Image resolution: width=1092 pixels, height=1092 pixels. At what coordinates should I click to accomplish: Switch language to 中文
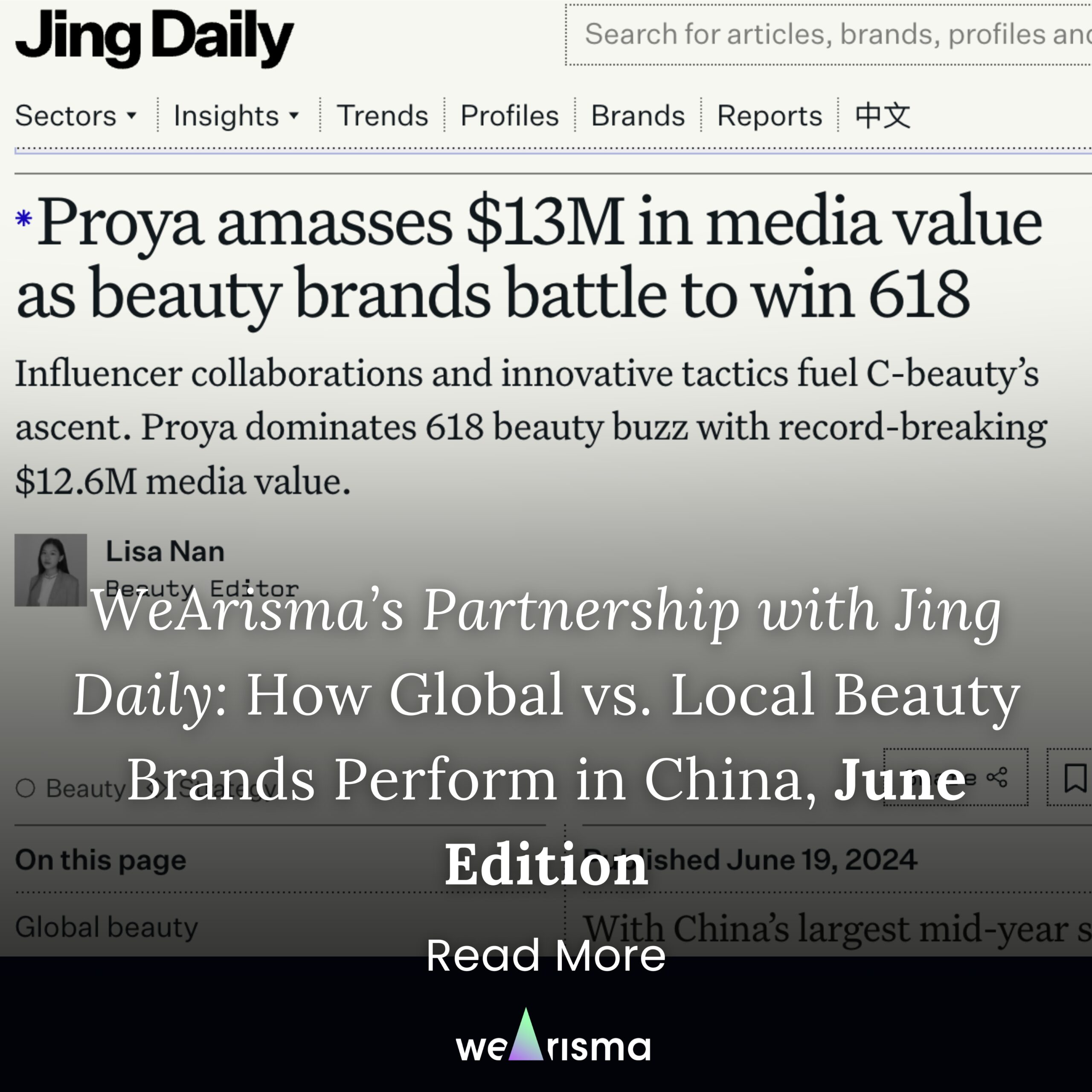pos(882,116)
